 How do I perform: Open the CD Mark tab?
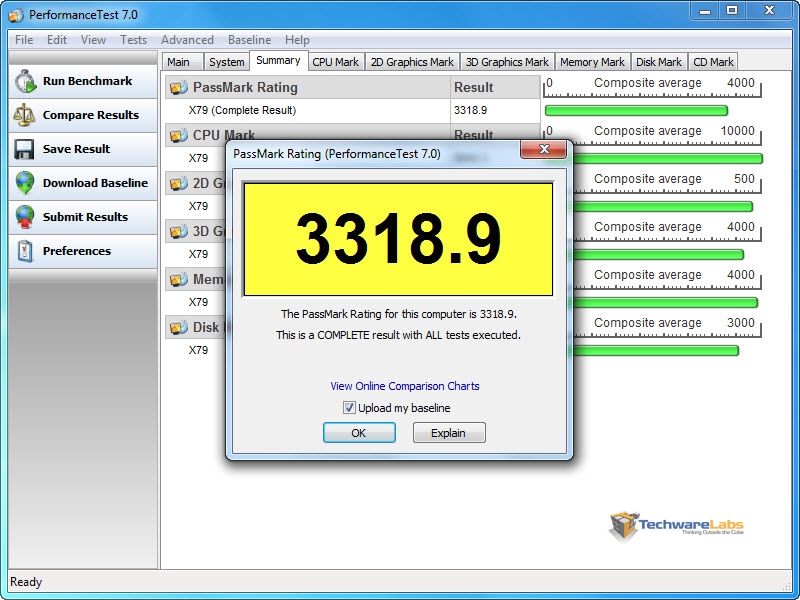(x=713, y=62)
